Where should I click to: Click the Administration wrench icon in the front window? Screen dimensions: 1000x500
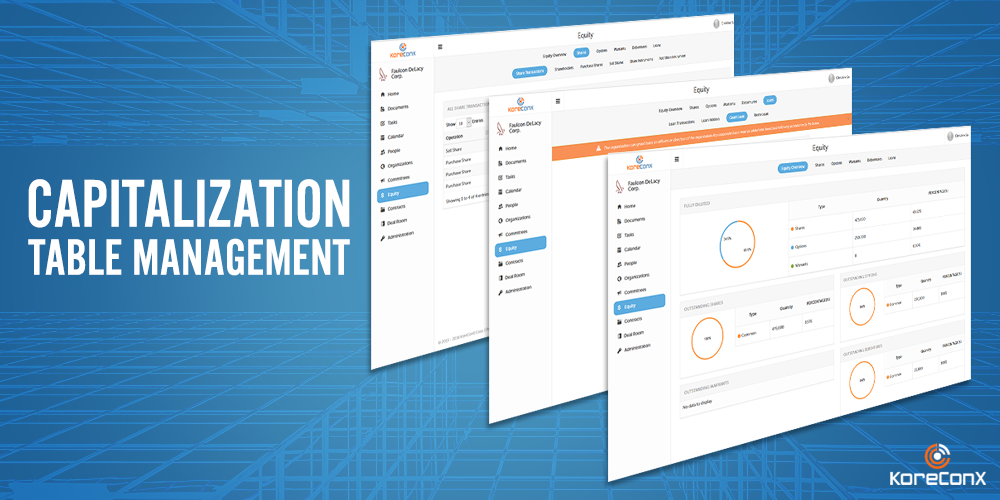(x=618, y=351)
